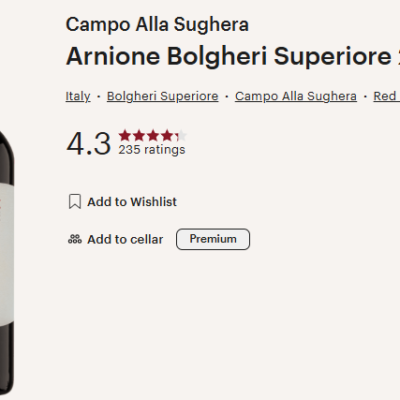Open the underlined Campo Alla Sughera winery link
The image size is (400, 400).
pyautogui.click(x=296, y=96)
